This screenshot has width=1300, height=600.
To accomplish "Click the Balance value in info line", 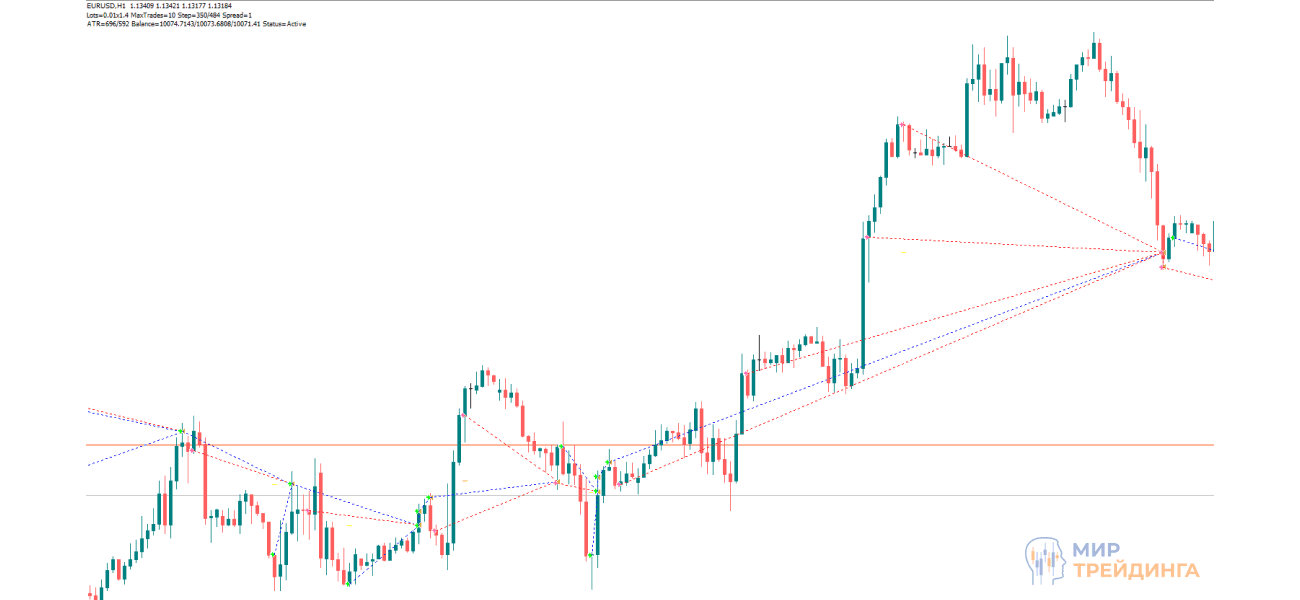I will coord(195,24).
